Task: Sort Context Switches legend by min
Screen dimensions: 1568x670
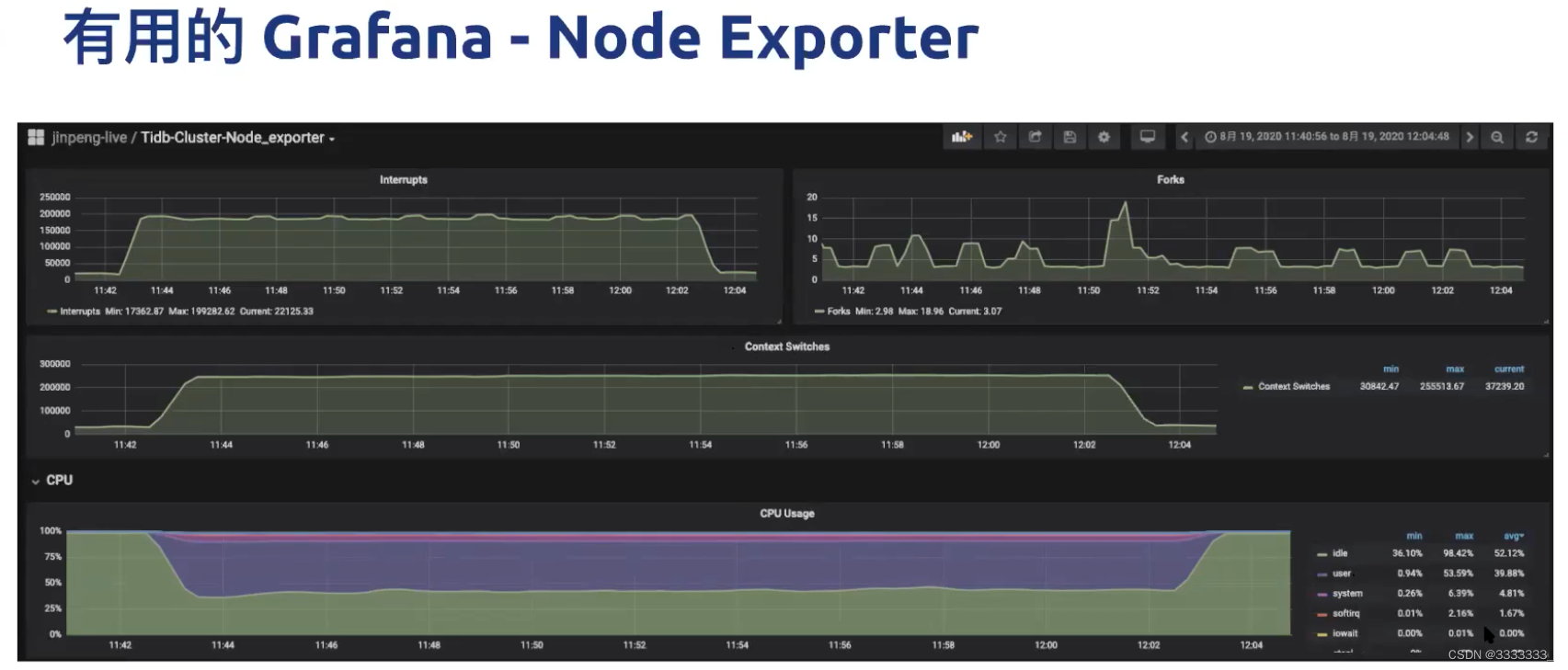Action: click(x=1391, y=369)
